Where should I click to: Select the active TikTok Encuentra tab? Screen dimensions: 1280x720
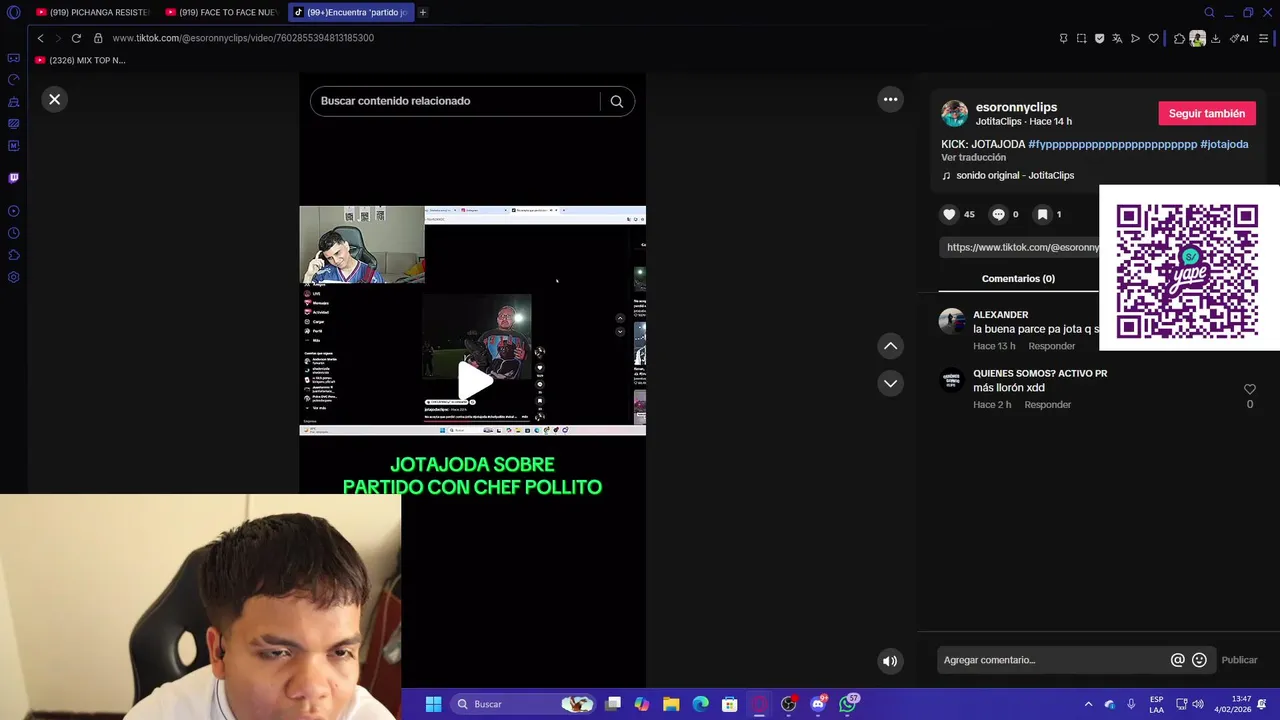pyautogui.click(x=352, y=12)
